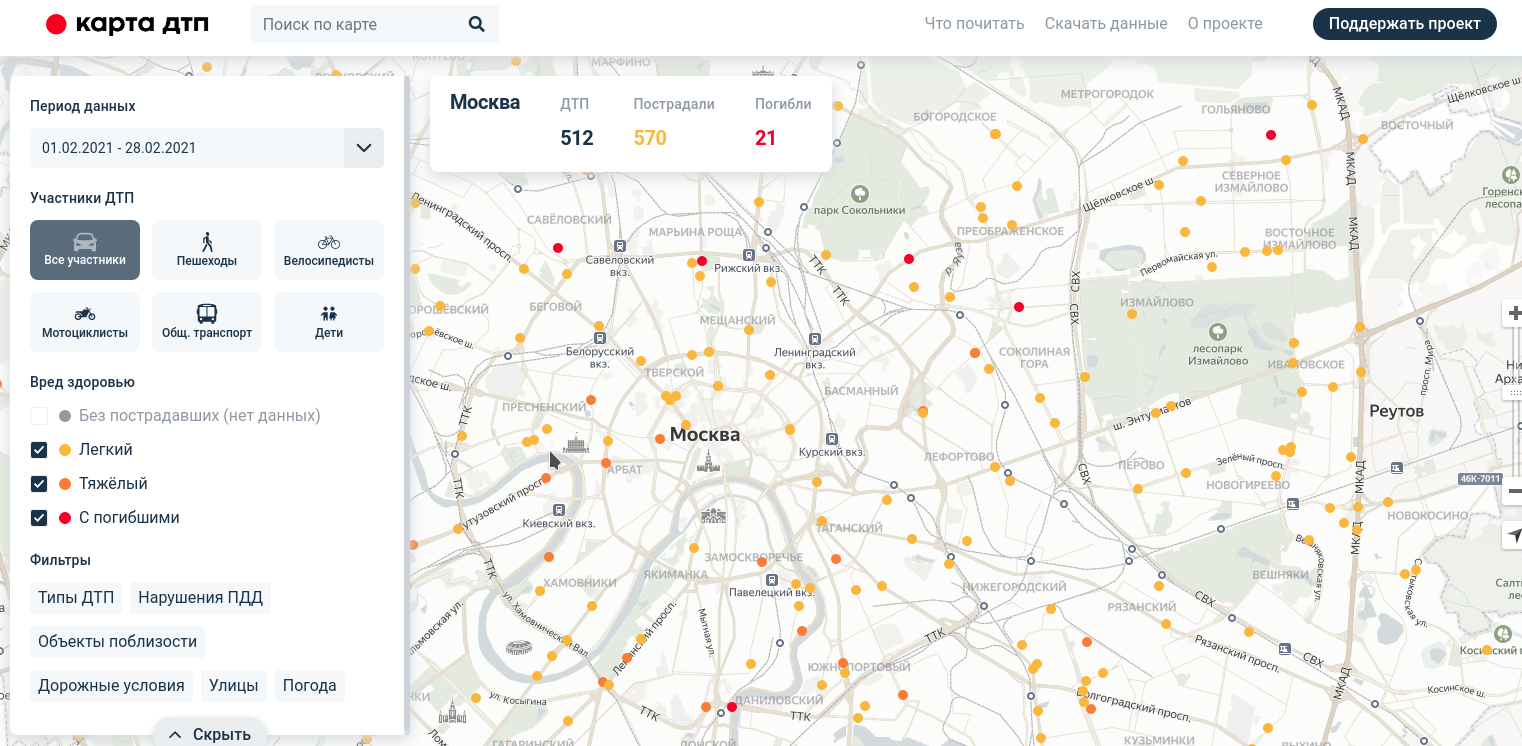The width and height of the screenshot is (1522, 746).
Task: Select Все участники participant filter
Action: (x=85, y=250)
